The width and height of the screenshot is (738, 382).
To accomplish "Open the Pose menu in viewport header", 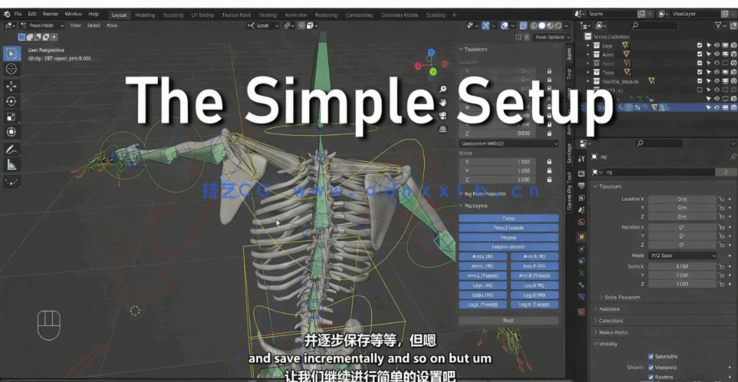I will (x=112, y=25).
